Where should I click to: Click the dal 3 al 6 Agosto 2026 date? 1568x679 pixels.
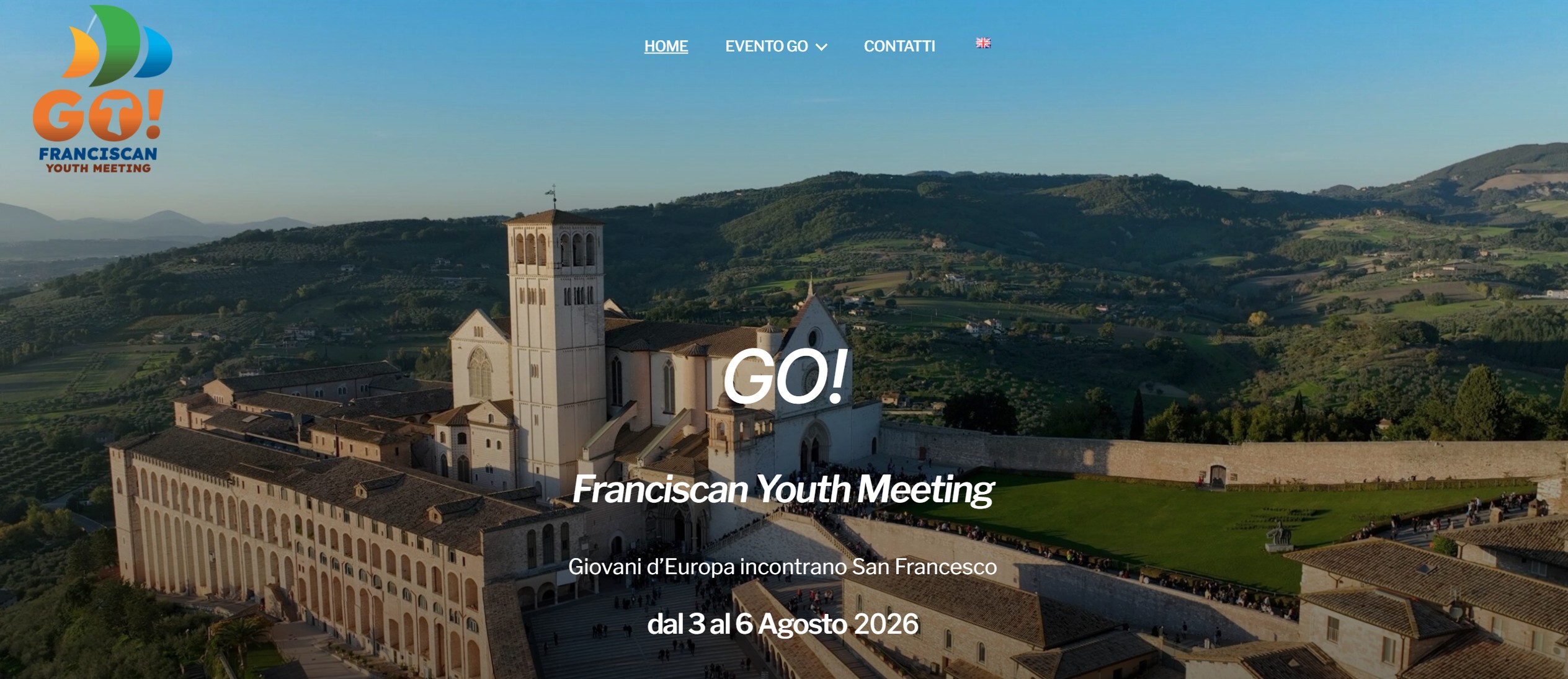tap(783, 624)
